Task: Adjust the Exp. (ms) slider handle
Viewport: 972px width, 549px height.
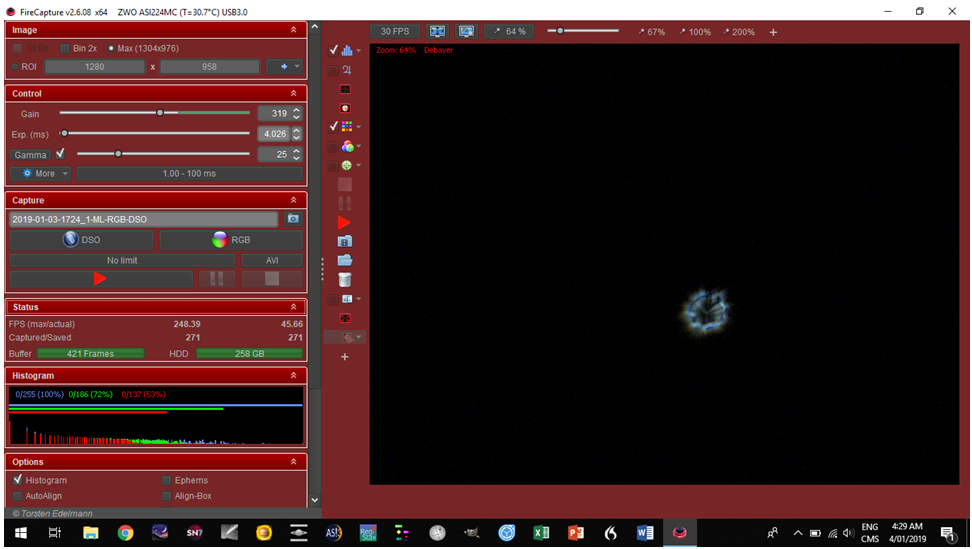Action: pos(64,133)
